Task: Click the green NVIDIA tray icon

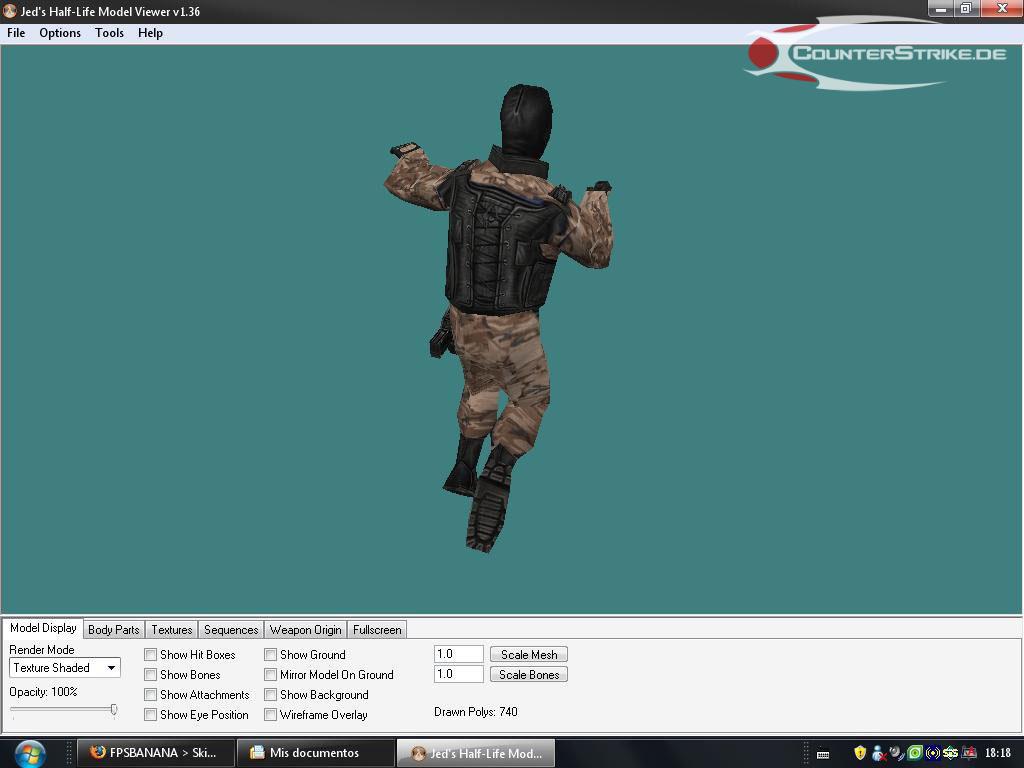Action: coord(914,753)
